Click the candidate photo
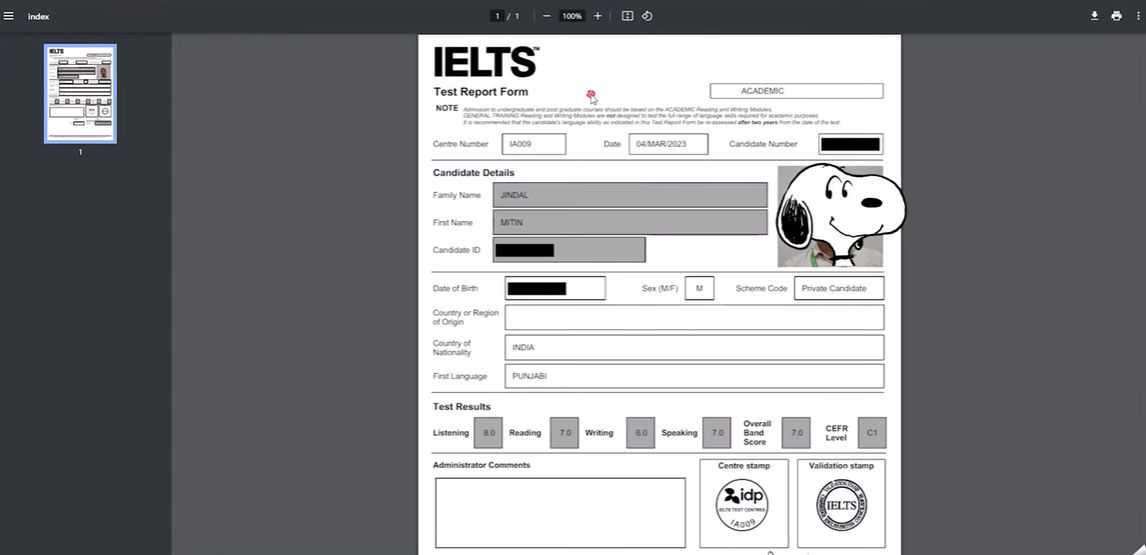The image size is (1146, 555). pos(830,216)
